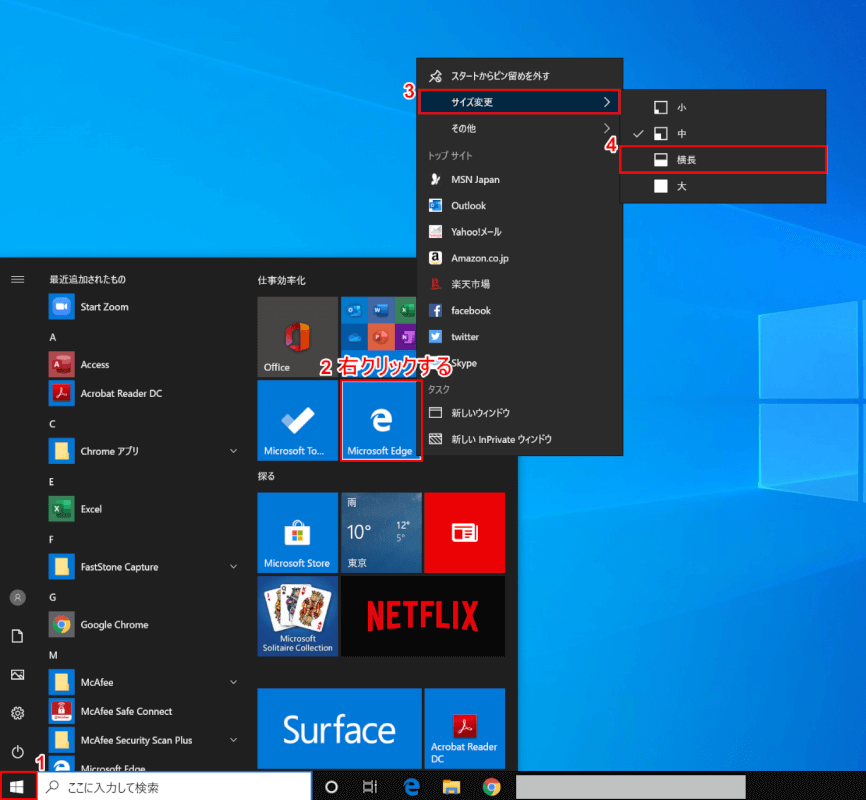Select スタートからピン留めを外す
This screenshot has height=800, width=866.
(x=519, y=76)
